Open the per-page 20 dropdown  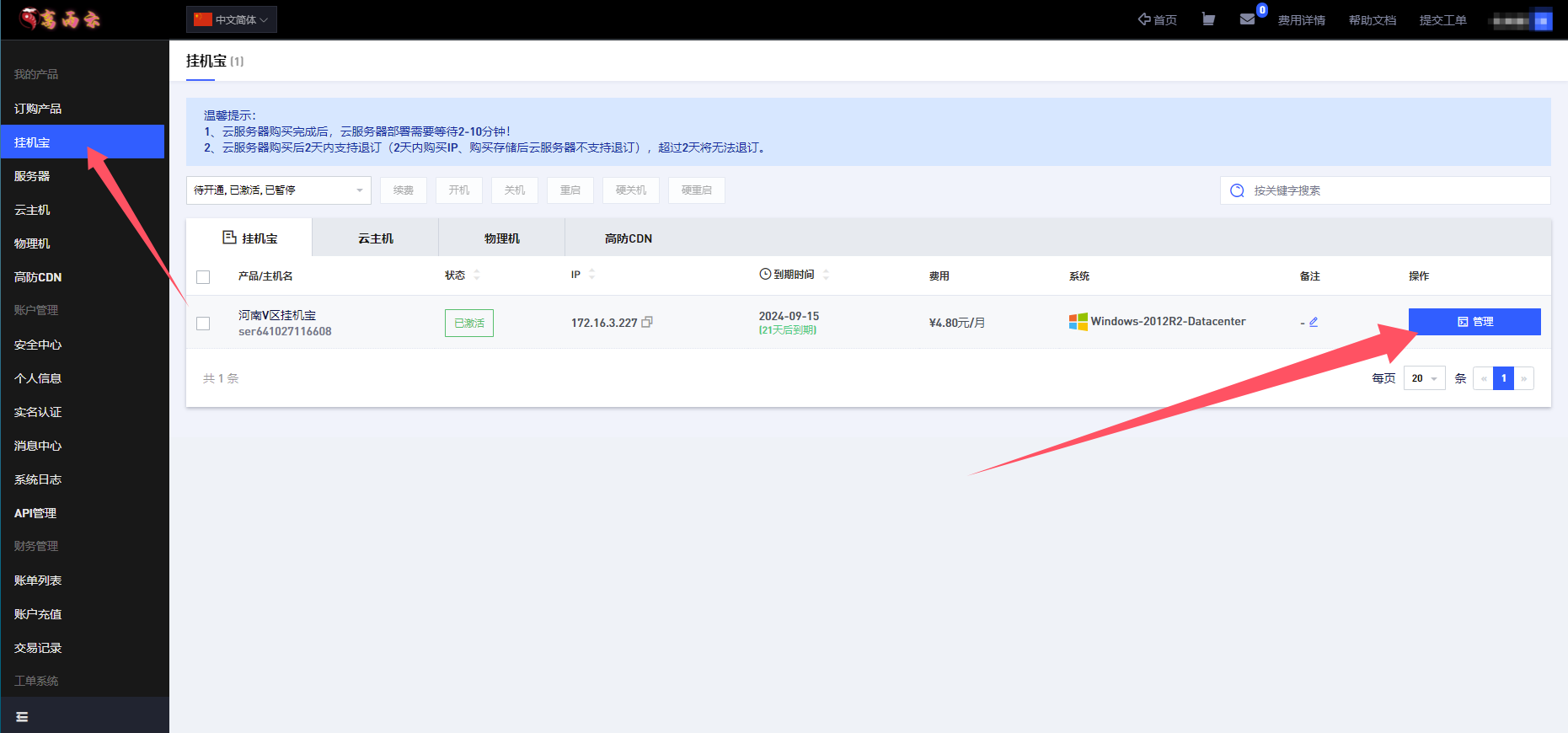(x=1425, y=378)
